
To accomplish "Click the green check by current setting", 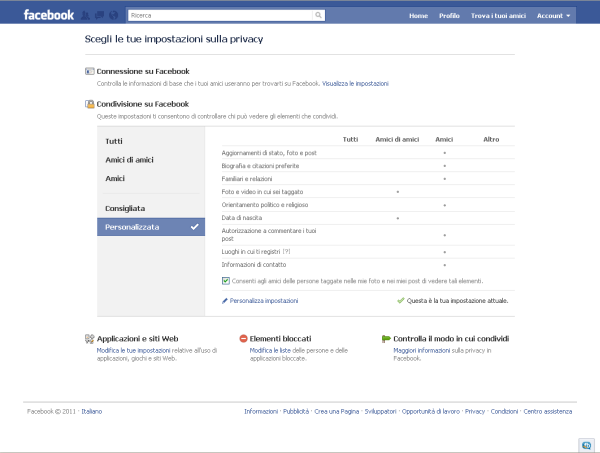I will (x=401, y=301).
